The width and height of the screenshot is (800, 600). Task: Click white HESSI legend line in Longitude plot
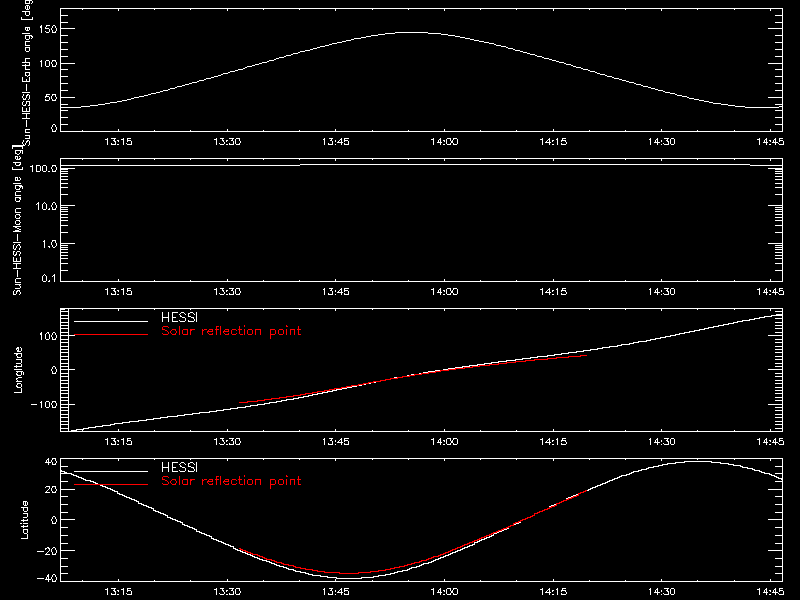pyautogui.click(x=111, y=321)
